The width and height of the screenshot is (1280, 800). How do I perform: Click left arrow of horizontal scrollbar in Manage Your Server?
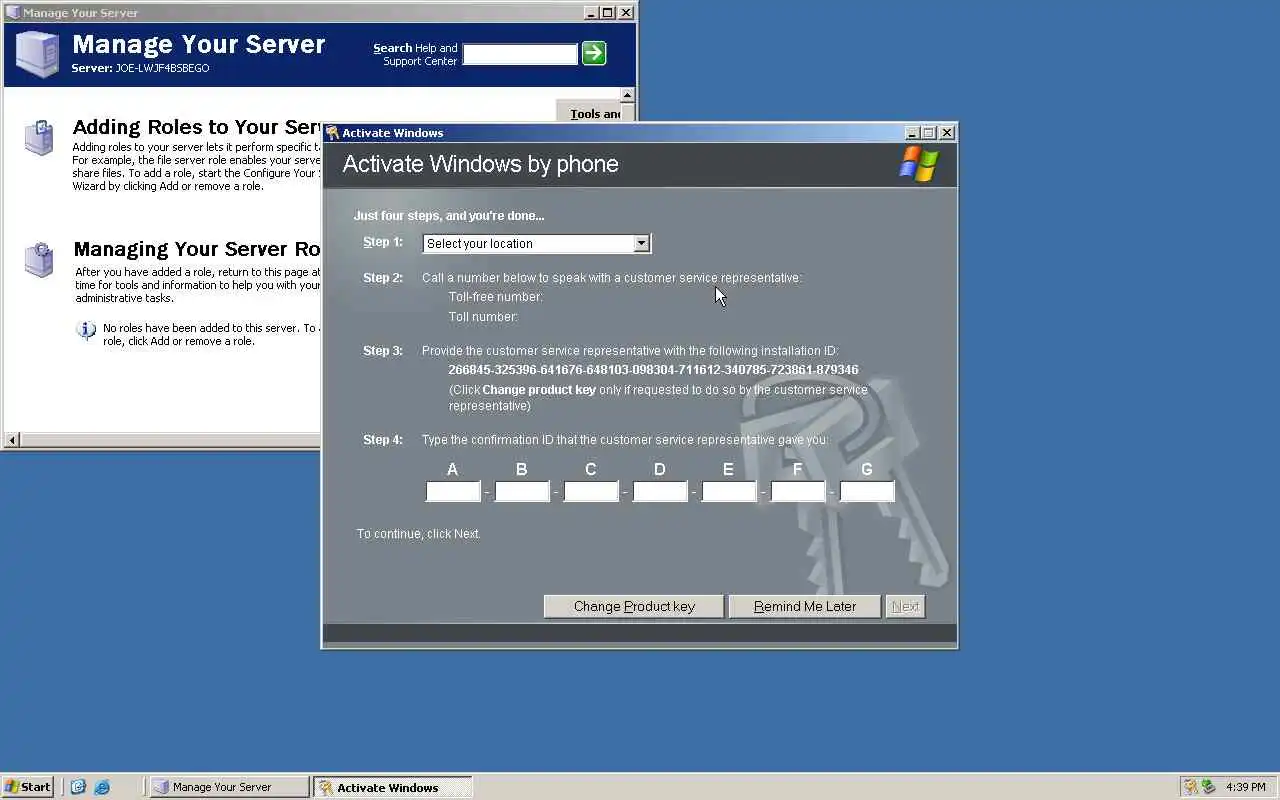click(x=12, y=440)
